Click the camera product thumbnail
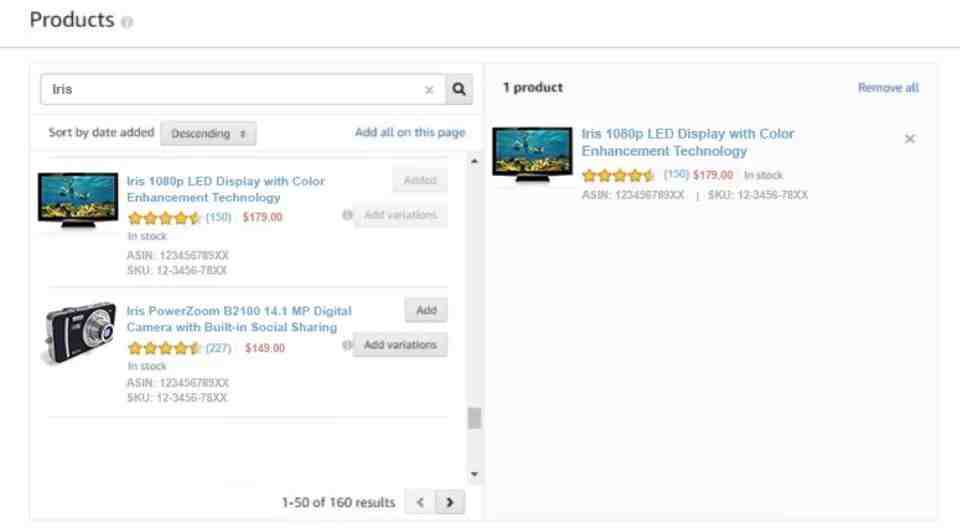This screenshot has height=531, width=960. tap(78, 333)
